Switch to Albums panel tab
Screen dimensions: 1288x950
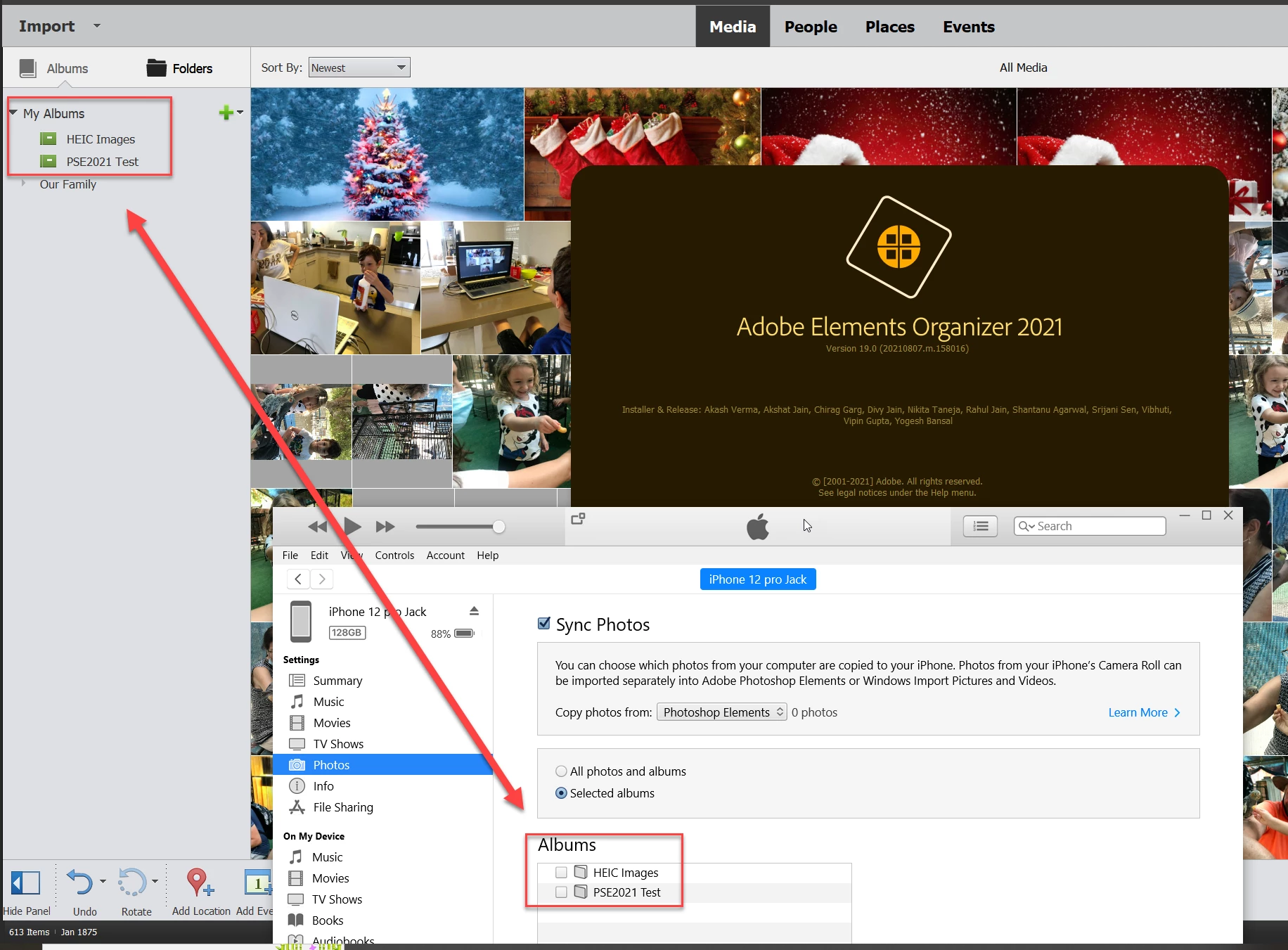pyautogui.click(x=55, y=68)
